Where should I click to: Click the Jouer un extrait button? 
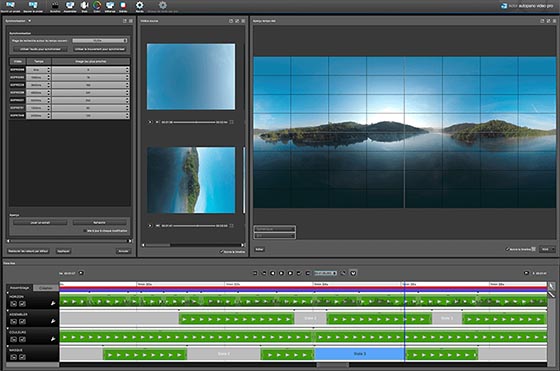(40, 222)
